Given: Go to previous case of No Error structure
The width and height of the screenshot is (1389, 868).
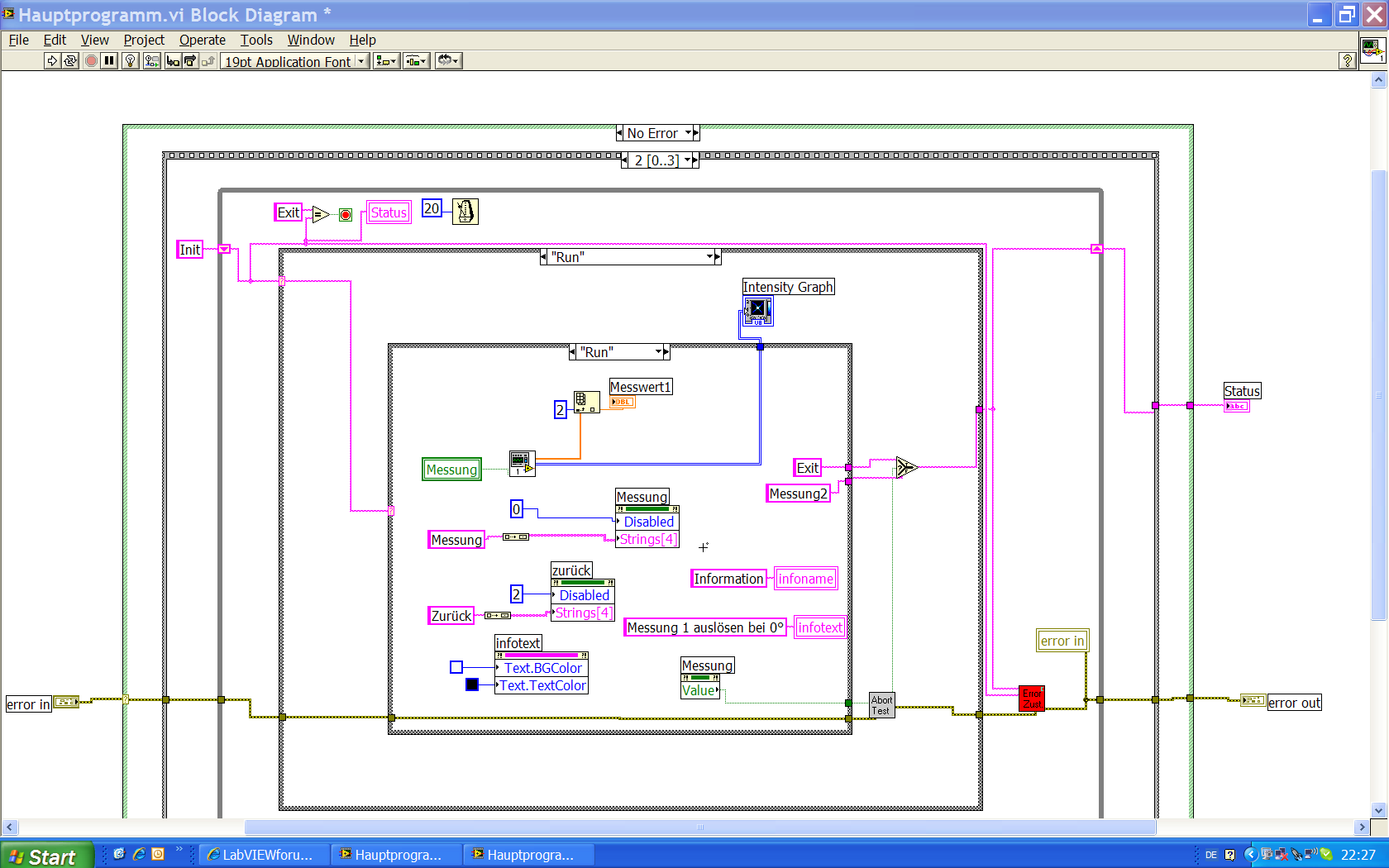Looking at the screenshot, I should pyautogui.click(x=620, y=133).
